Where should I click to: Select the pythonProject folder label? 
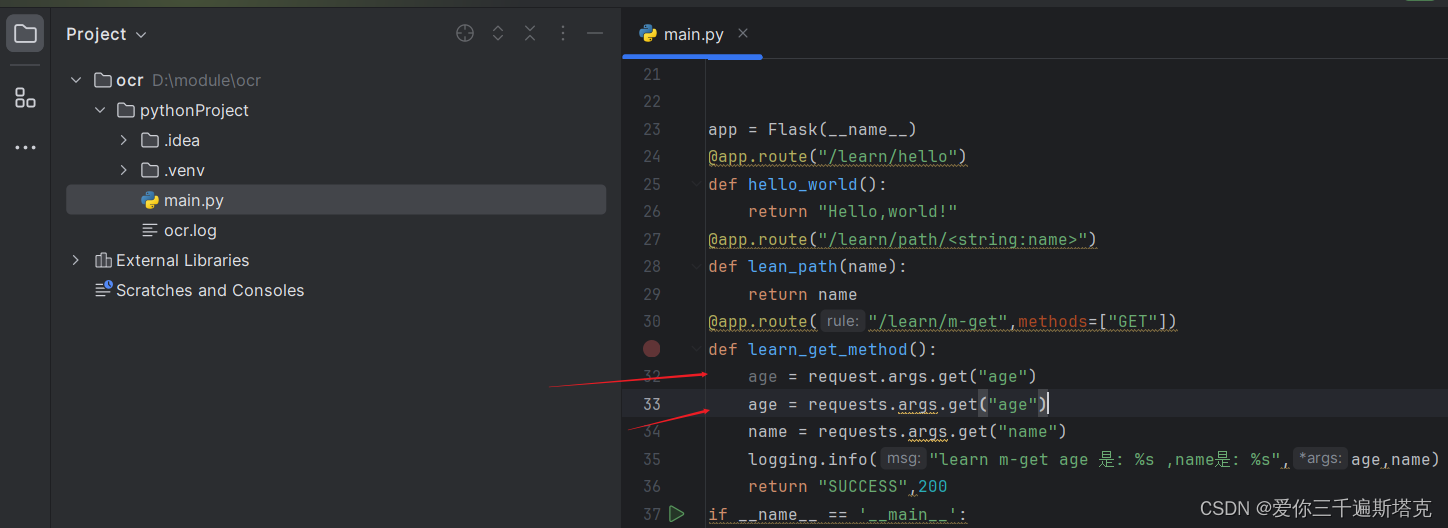click(x=194, y=110)
